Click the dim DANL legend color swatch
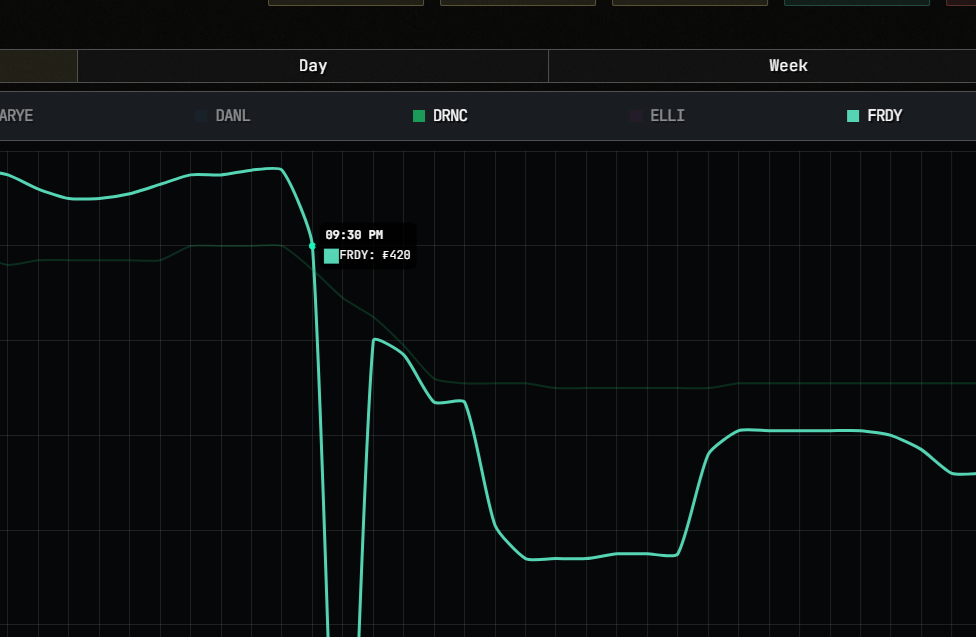976x637 pixels. coord(201,116)
